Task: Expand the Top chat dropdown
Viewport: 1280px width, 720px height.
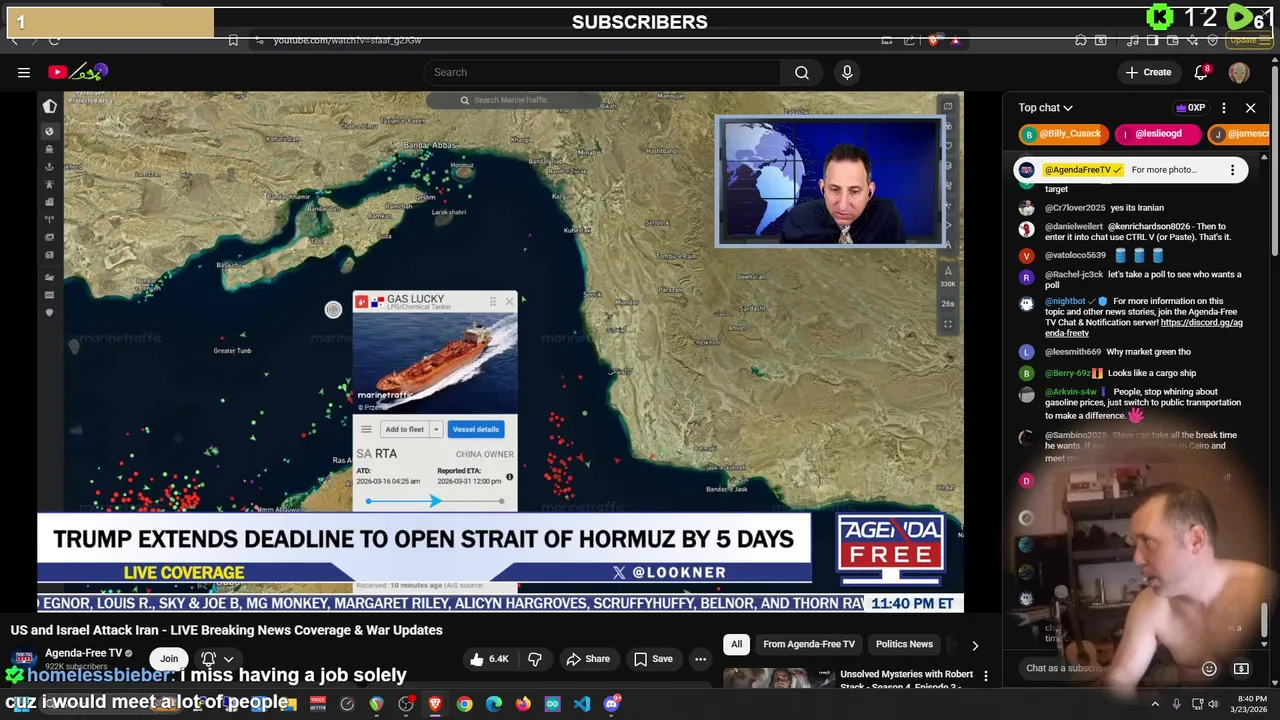Action: point(1045,108)
